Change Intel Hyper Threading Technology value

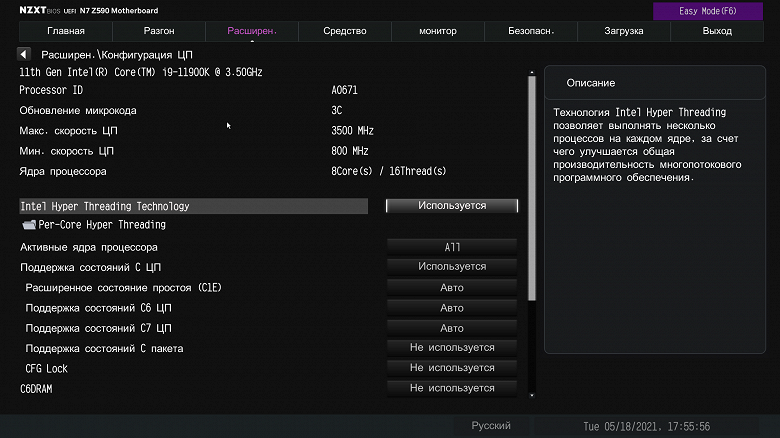[452, 206]
